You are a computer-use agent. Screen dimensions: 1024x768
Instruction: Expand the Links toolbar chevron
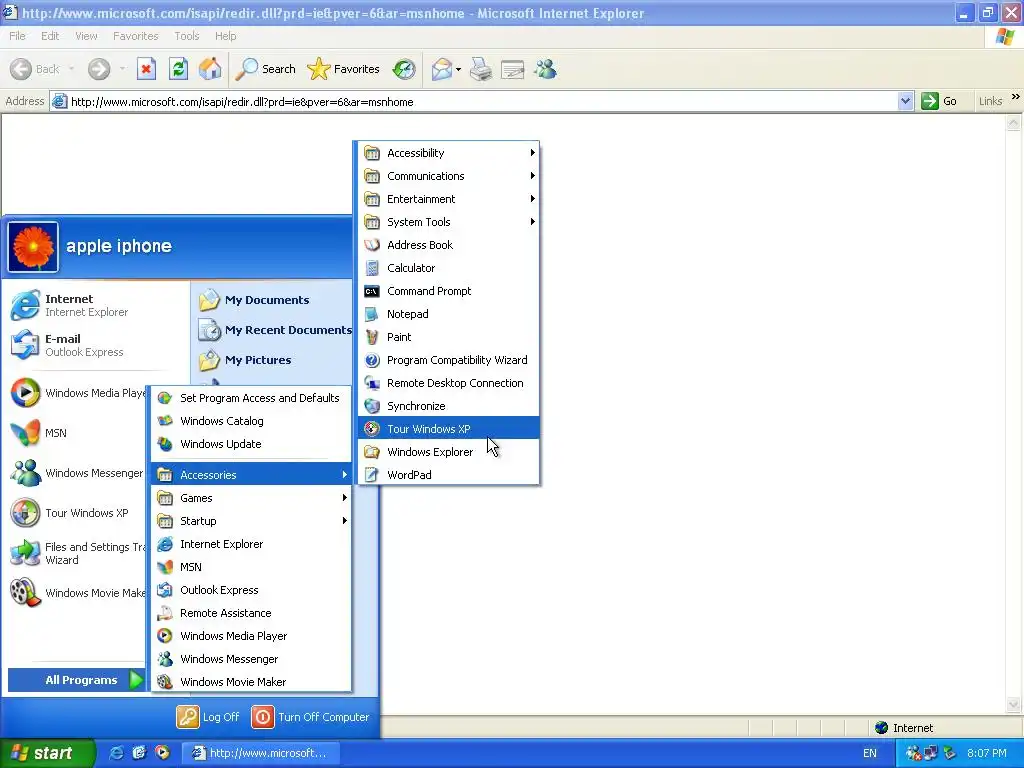[x=1016, y=97]
